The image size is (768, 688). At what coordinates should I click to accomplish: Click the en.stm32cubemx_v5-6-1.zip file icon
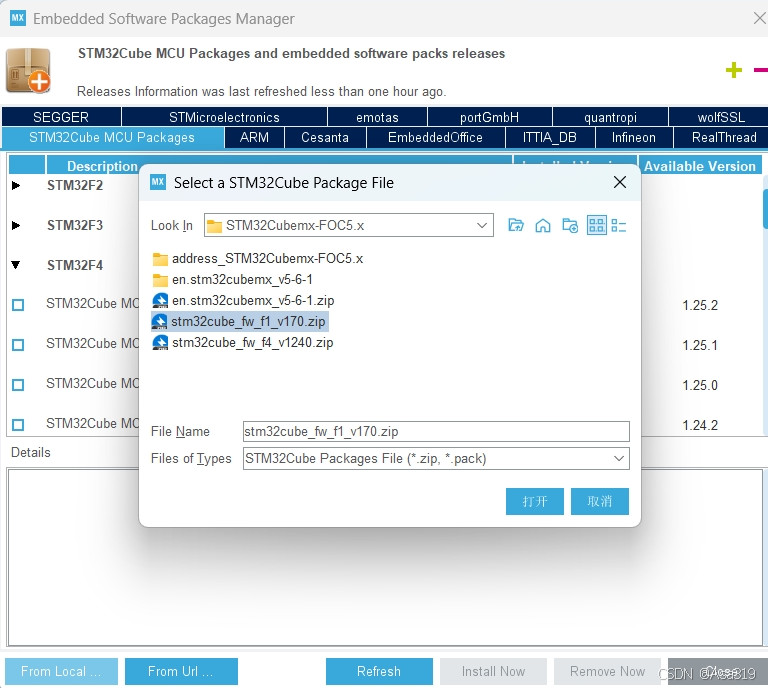pyautogui.click(x=160, y=300)
